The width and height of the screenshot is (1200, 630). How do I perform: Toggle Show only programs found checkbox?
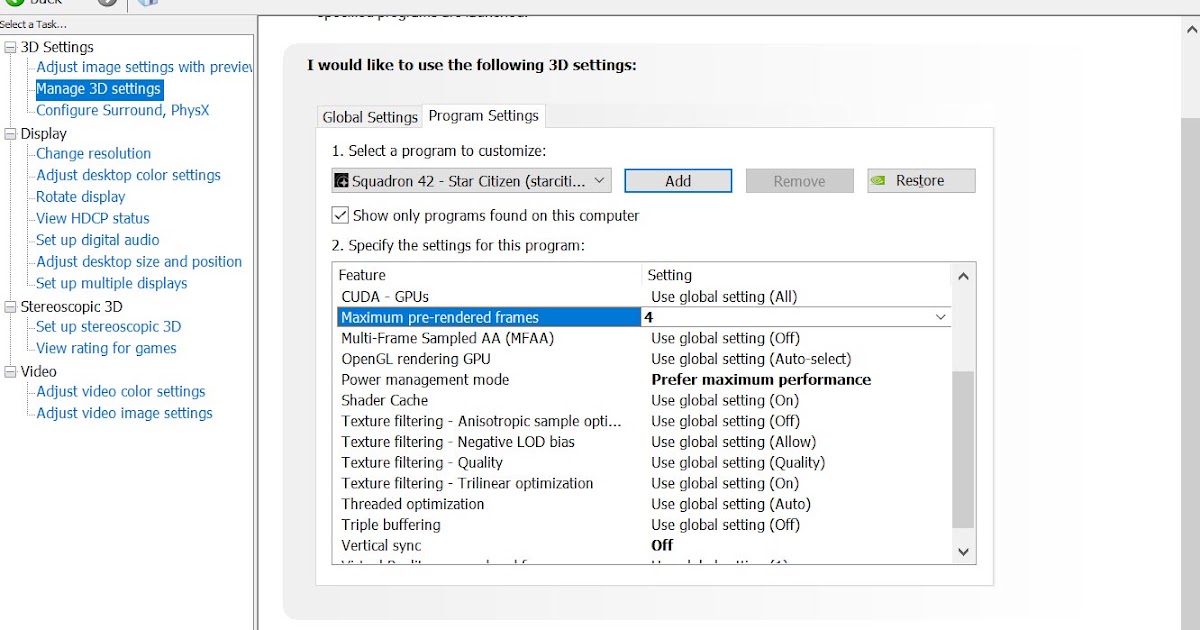point(340,215)
